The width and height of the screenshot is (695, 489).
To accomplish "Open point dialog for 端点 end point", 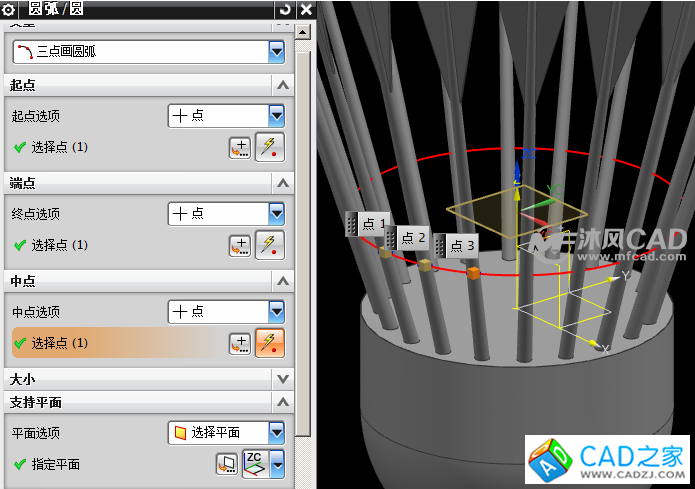I will tap(240, 245).
